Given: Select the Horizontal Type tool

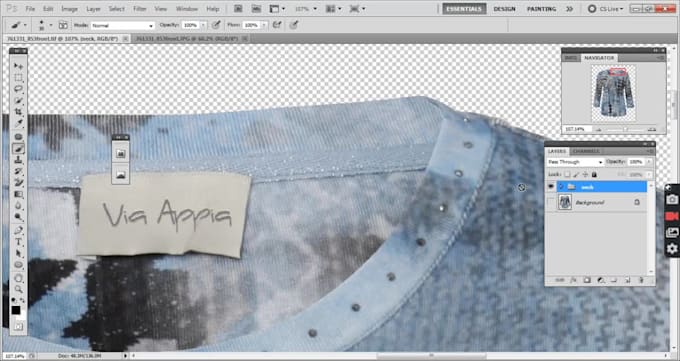Looking at the screenshot, I should click(x=18, y=242).
